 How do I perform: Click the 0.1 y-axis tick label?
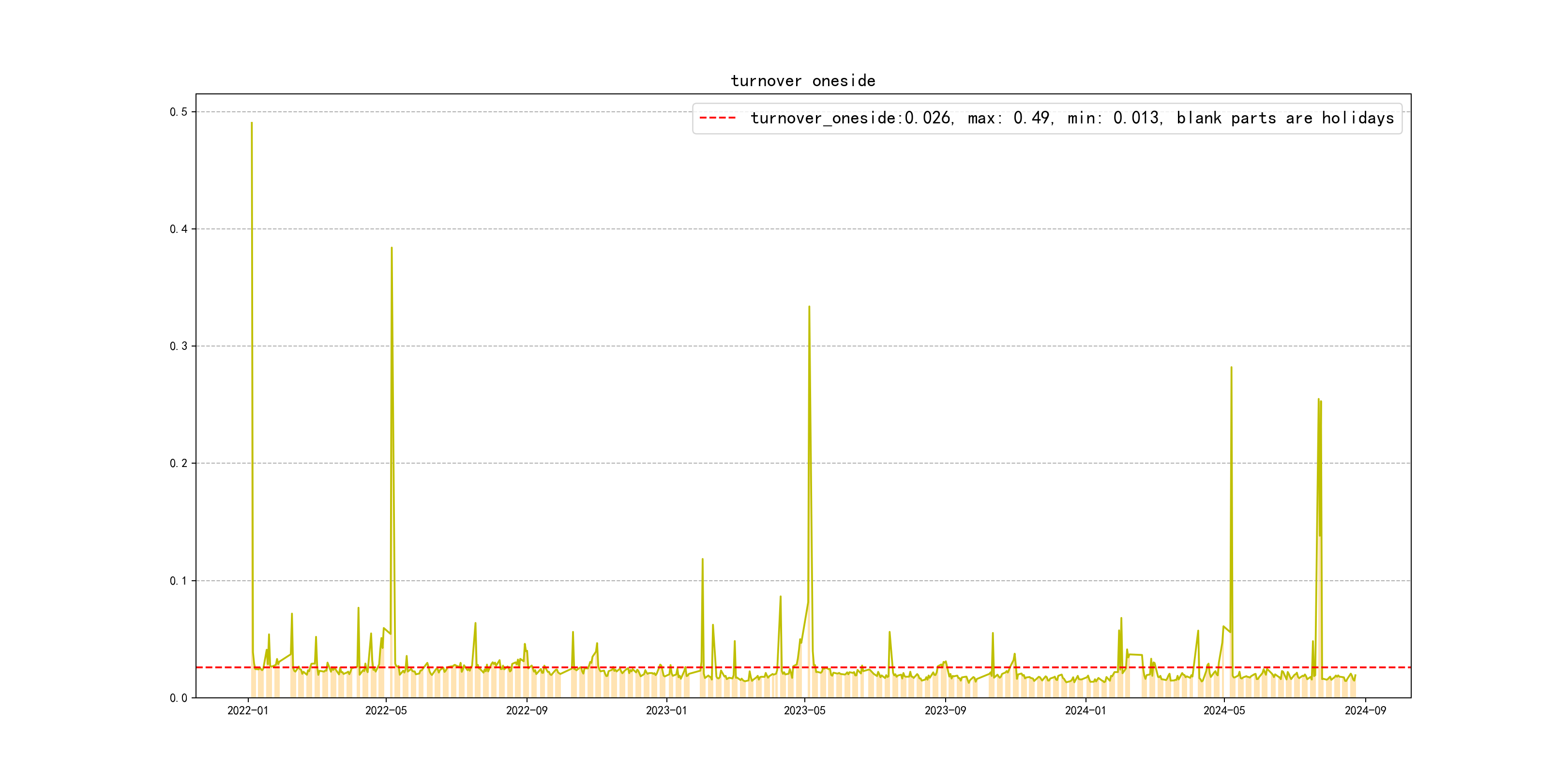coord(179,581)
